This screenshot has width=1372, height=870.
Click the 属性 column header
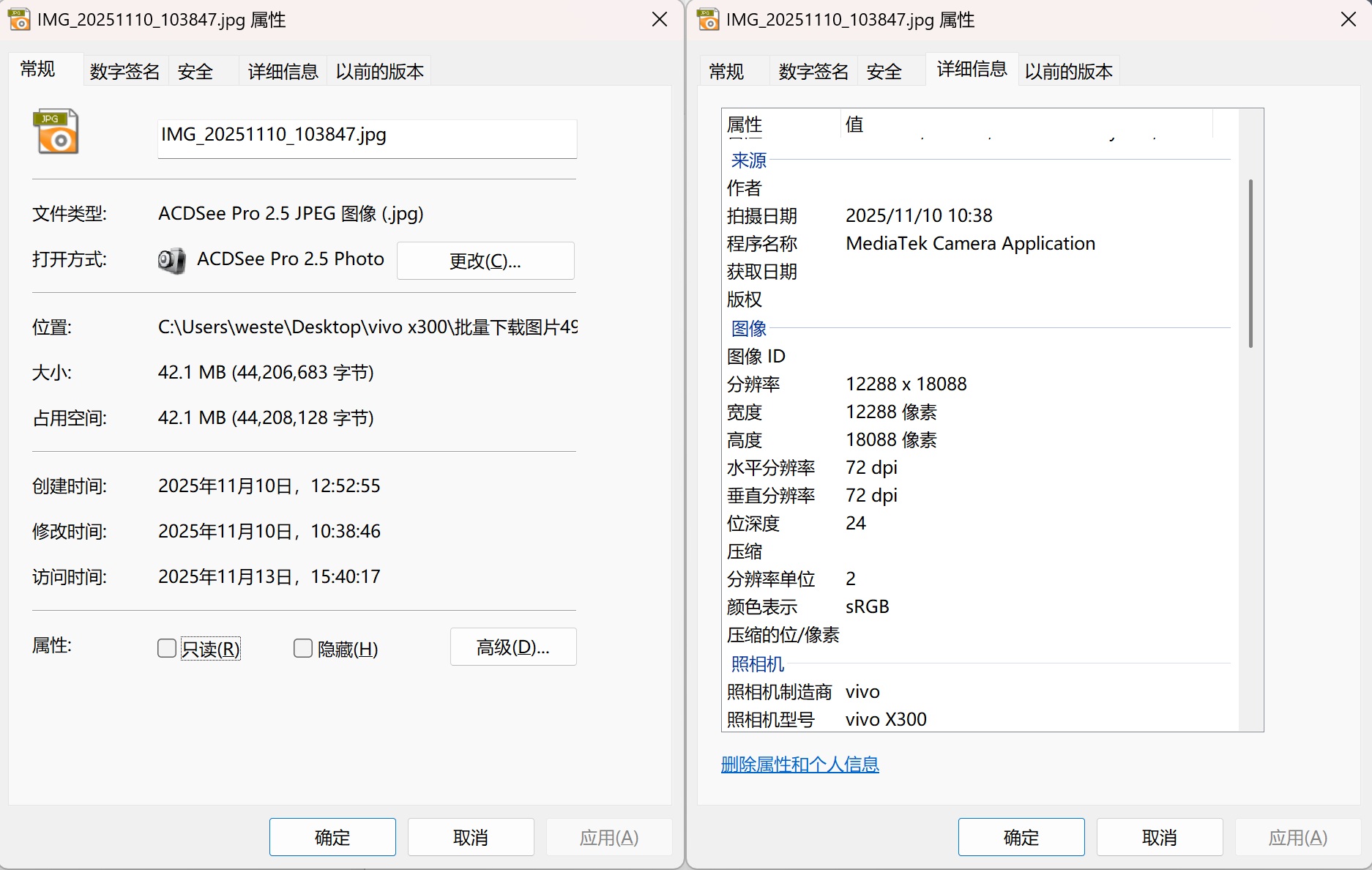[x=781, y=124]
